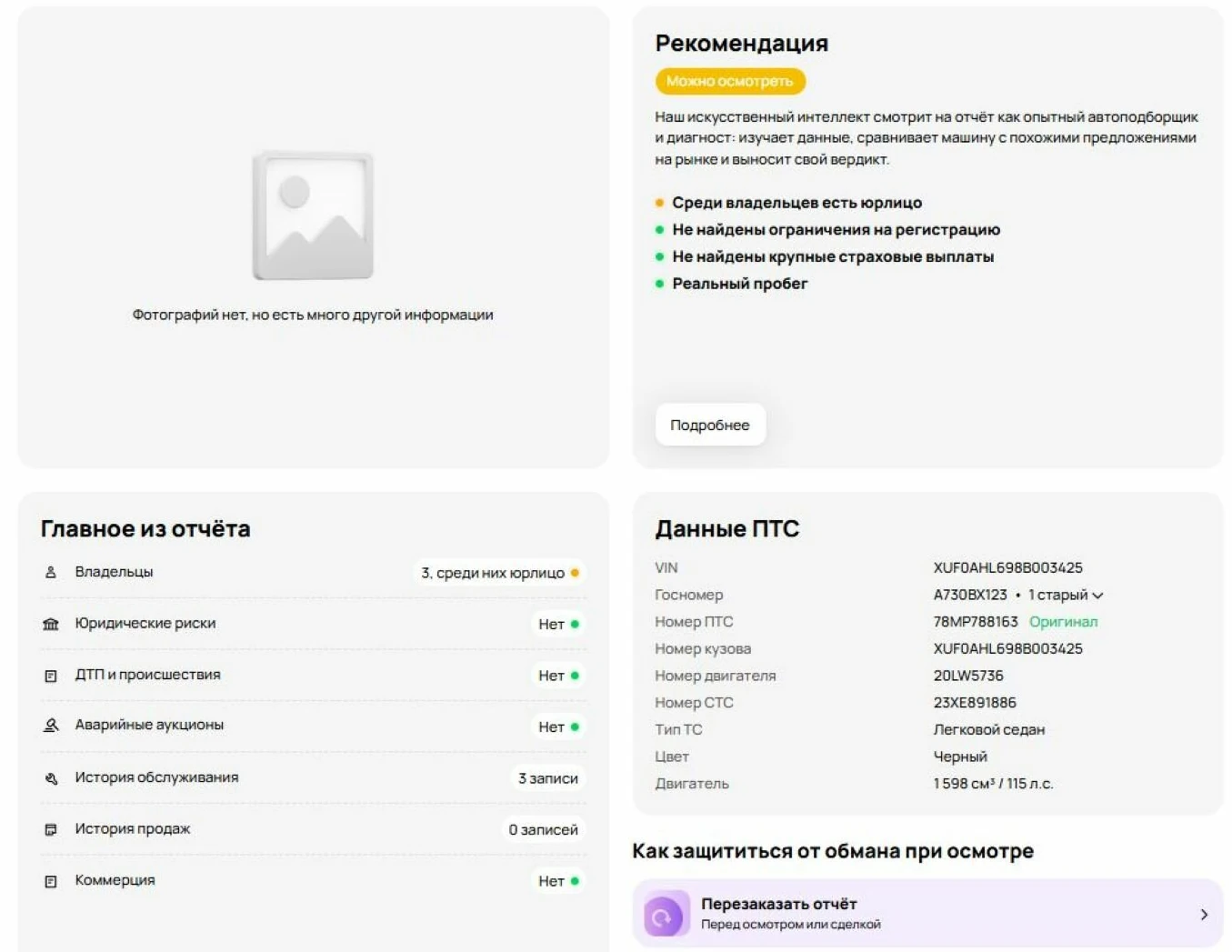
Task: Click the '3 записи' service records badge
Action: click(x=547, y=778)
